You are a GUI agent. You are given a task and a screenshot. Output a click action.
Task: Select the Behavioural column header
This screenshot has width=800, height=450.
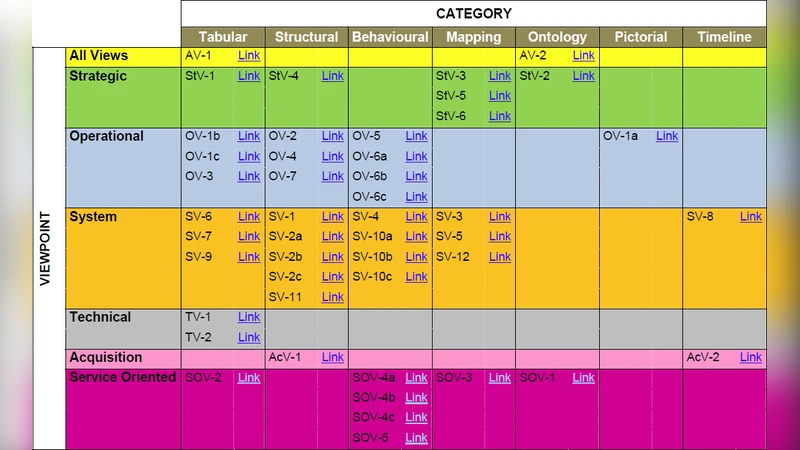pyautogui.click(x=390, y=37)
